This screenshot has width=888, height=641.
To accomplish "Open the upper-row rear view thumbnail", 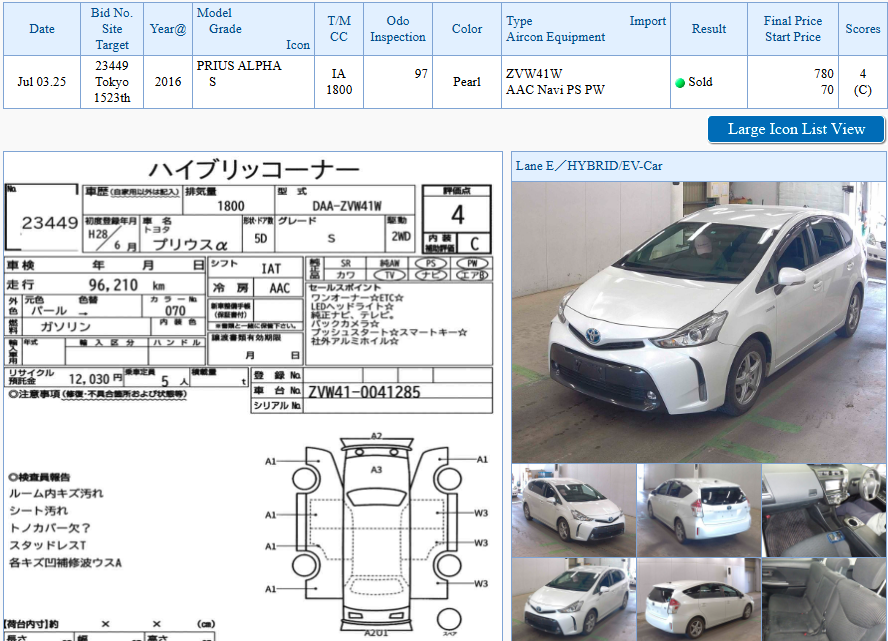I will (x=699, y=511).
